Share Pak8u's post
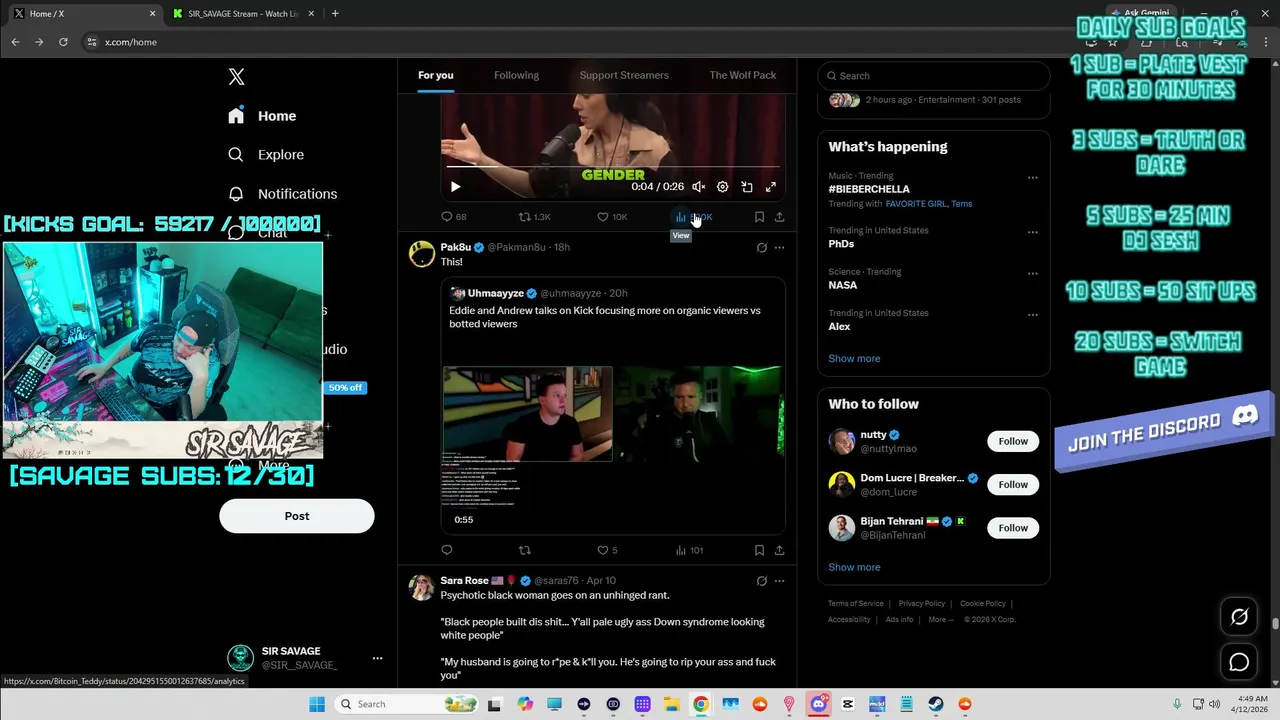 [779, 550]
